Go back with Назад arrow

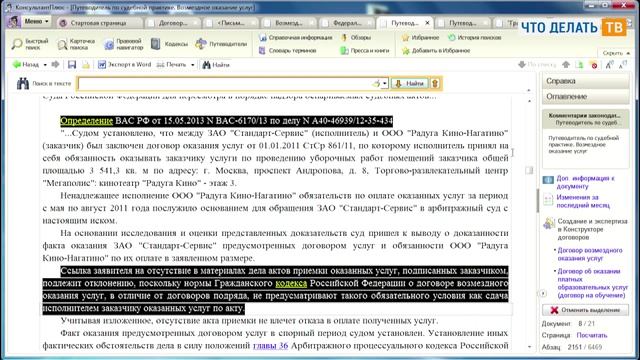tap(26, 64)
